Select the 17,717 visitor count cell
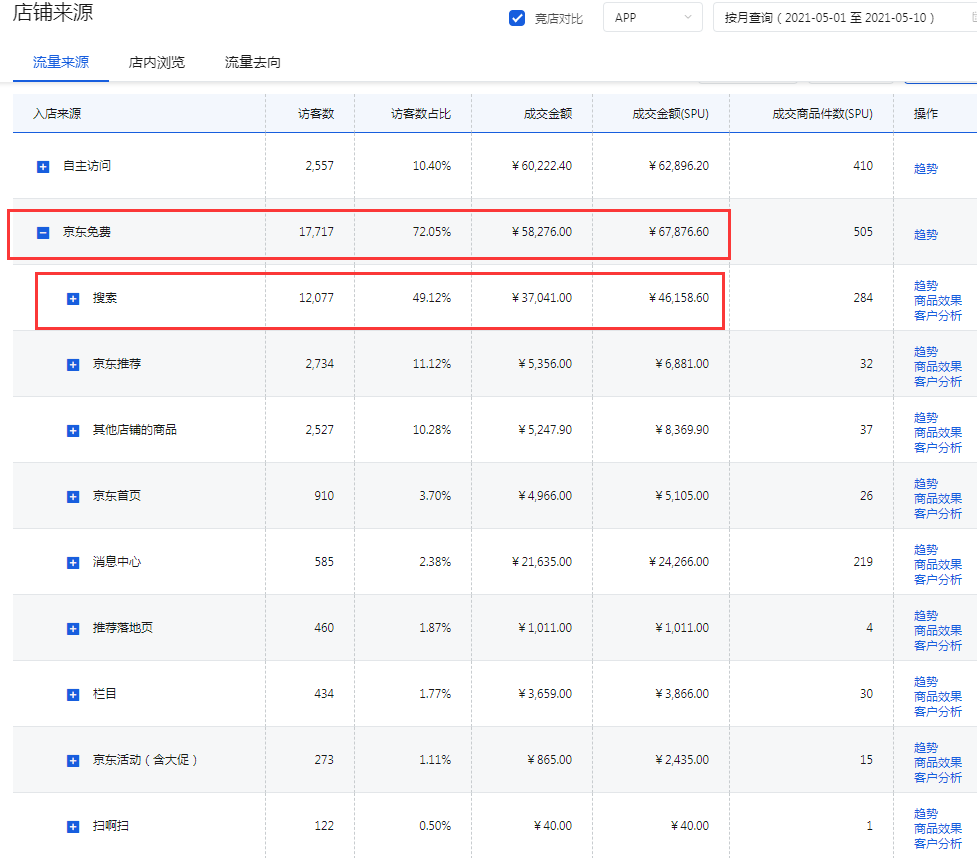This screenshot has height=858, width=977. coord(316,232)
